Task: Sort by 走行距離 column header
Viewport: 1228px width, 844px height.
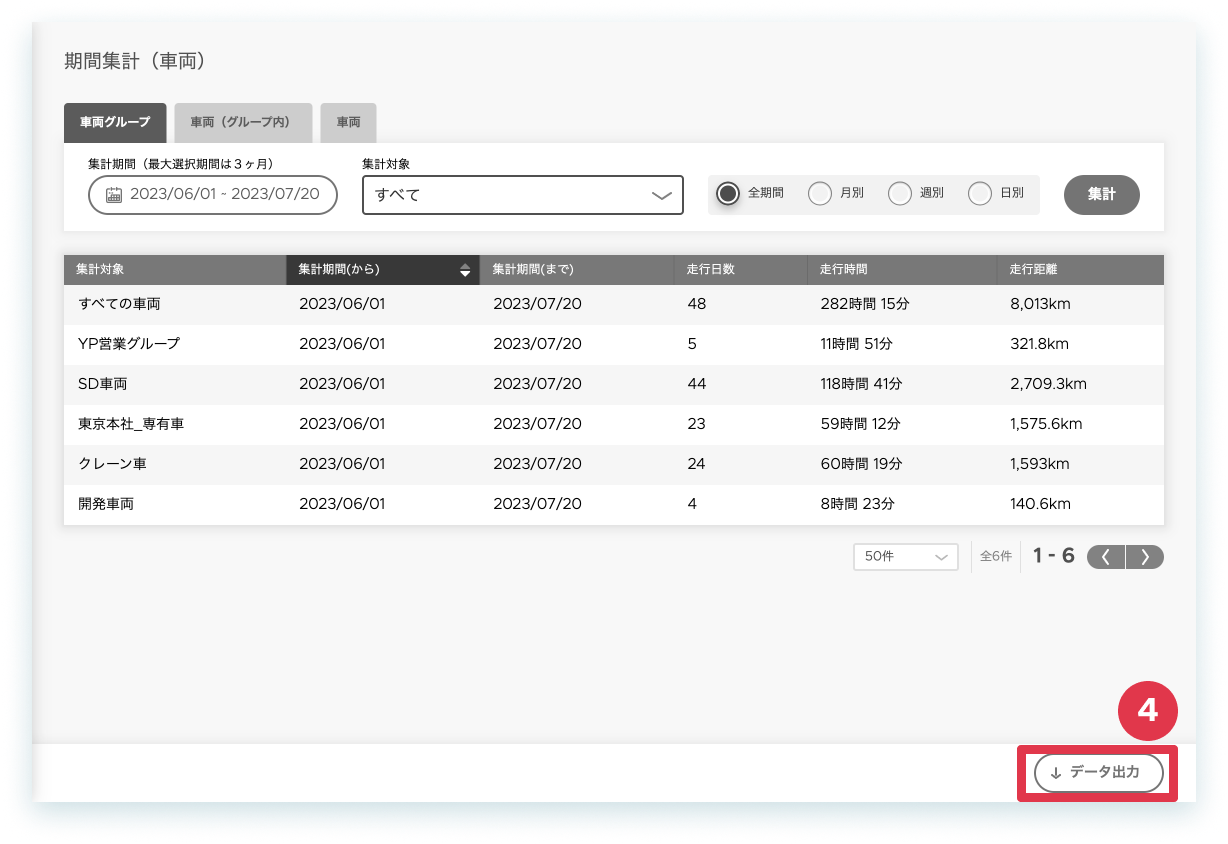Action: [x=1081, y=270]
